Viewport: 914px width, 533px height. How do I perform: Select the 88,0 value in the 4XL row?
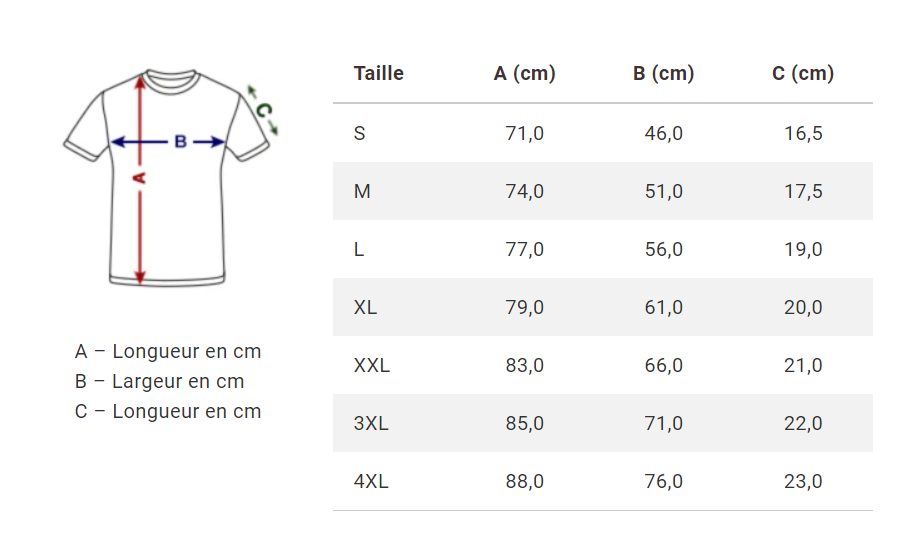(x=524, y=481)
